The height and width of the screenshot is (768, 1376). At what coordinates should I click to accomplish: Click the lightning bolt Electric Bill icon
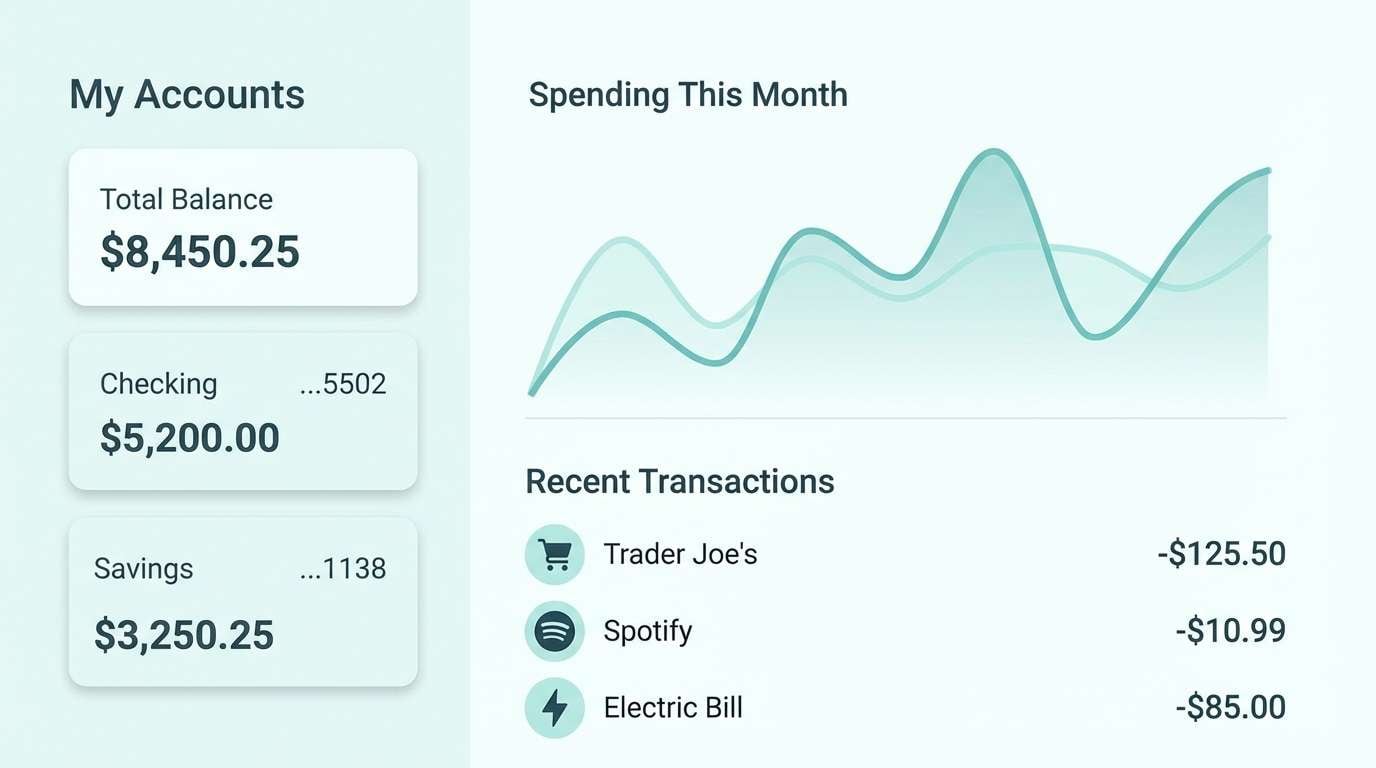(555, 707)
